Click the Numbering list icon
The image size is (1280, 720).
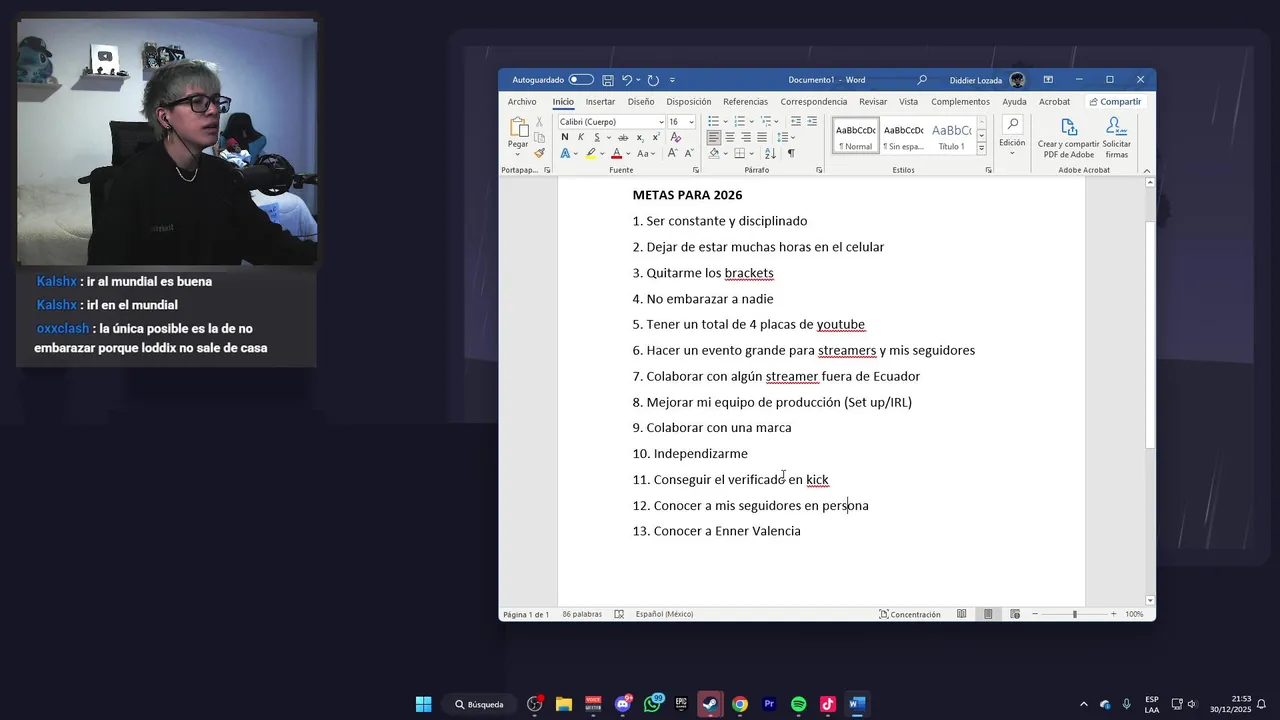coord(739,122)
